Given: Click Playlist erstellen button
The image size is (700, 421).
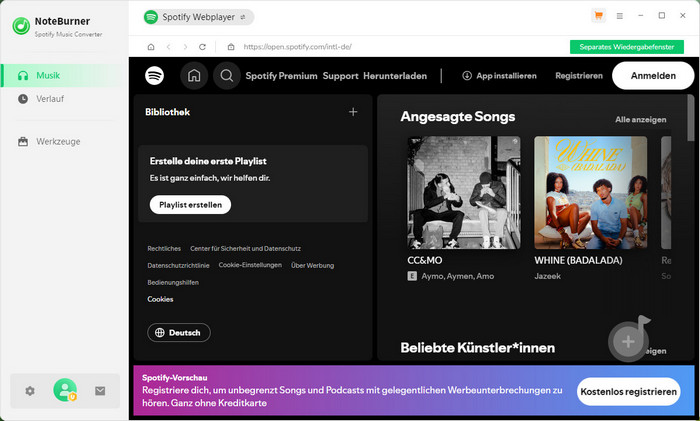Looking at the screenshot, I should [190, 205].
